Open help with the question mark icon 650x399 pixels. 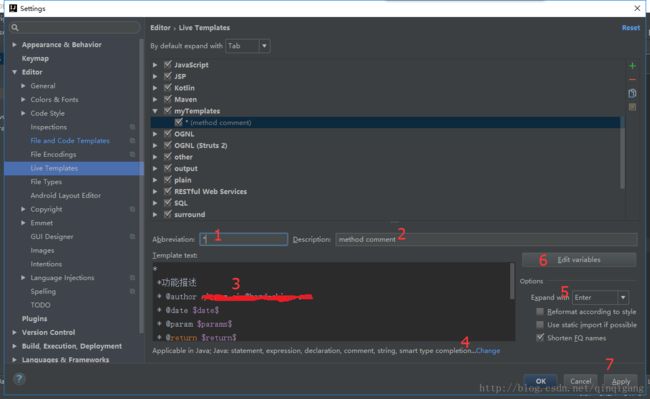point(19,379)
